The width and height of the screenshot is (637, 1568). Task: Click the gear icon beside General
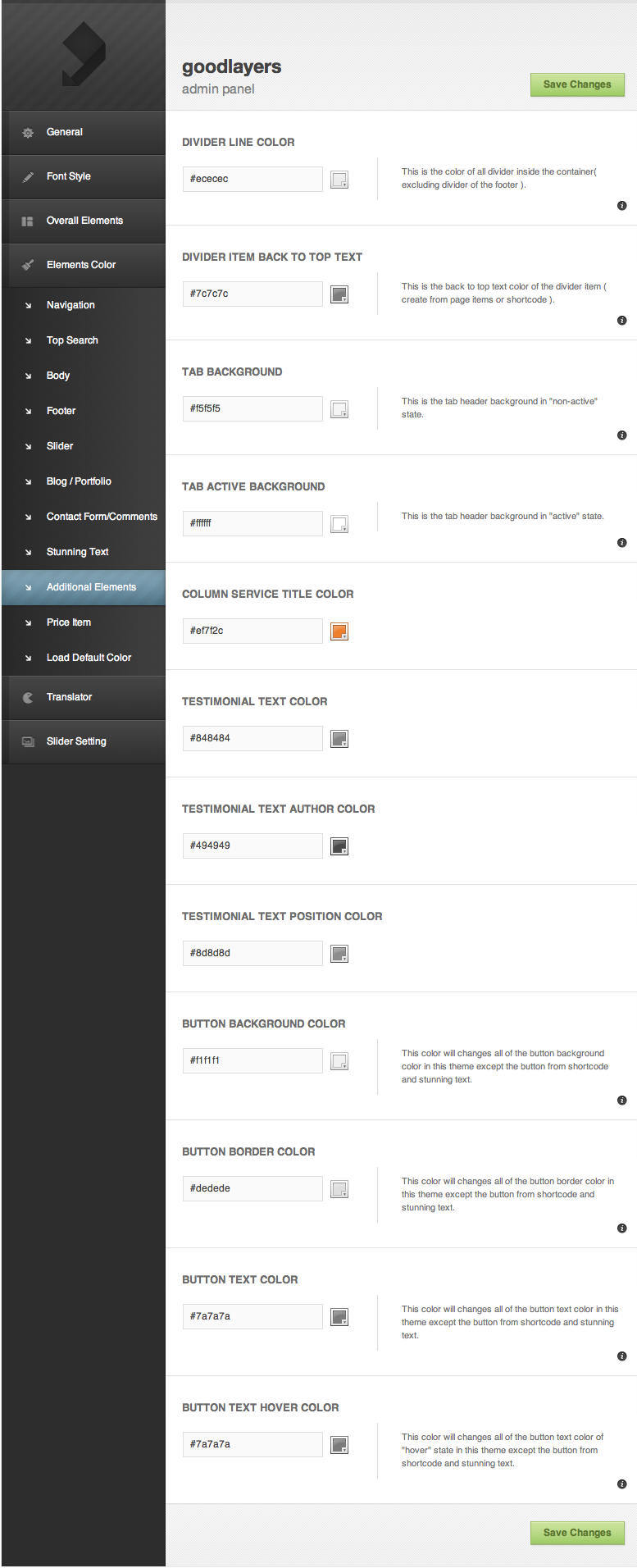click(x=28, y=133)
